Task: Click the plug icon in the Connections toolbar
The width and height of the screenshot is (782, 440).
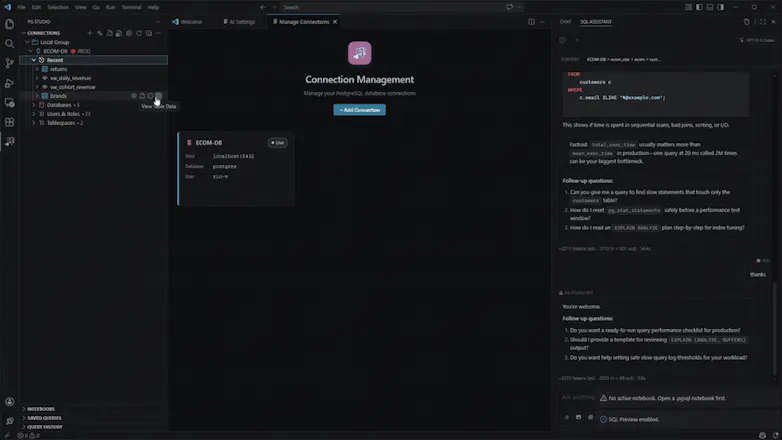Action: click(x=100, y=33)
